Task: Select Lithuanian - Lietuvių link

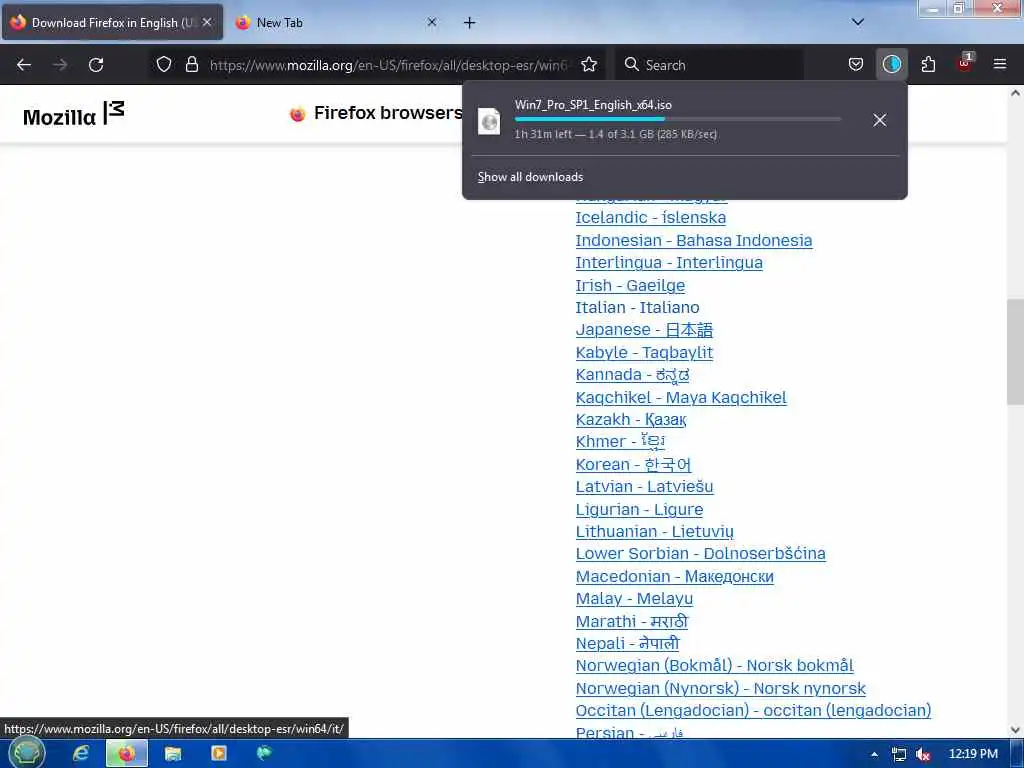Action: pyautogui.click(x=654, y=532)
